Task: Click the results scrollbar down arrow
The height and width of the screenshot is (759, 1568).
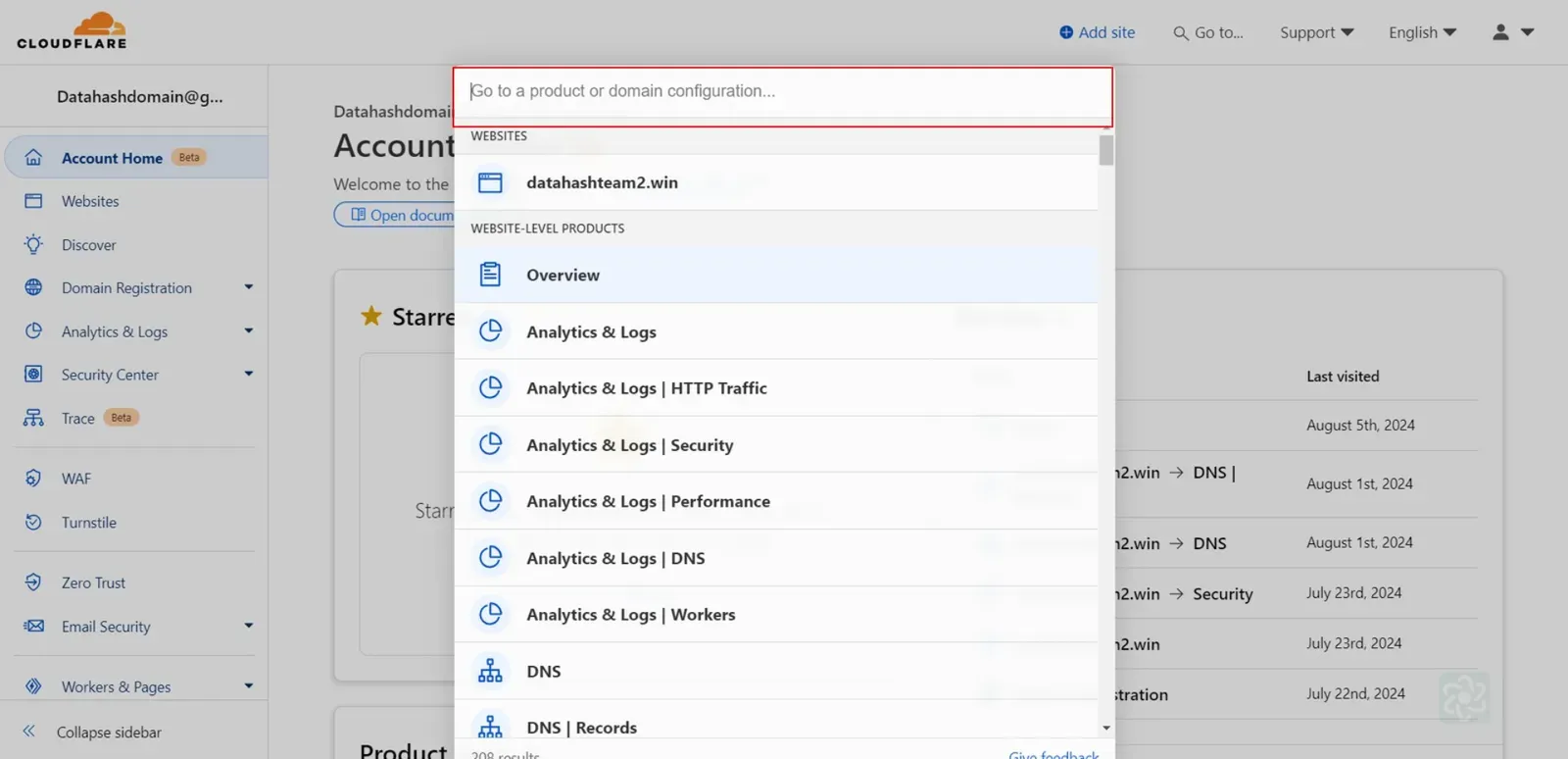Action: 1106,728
